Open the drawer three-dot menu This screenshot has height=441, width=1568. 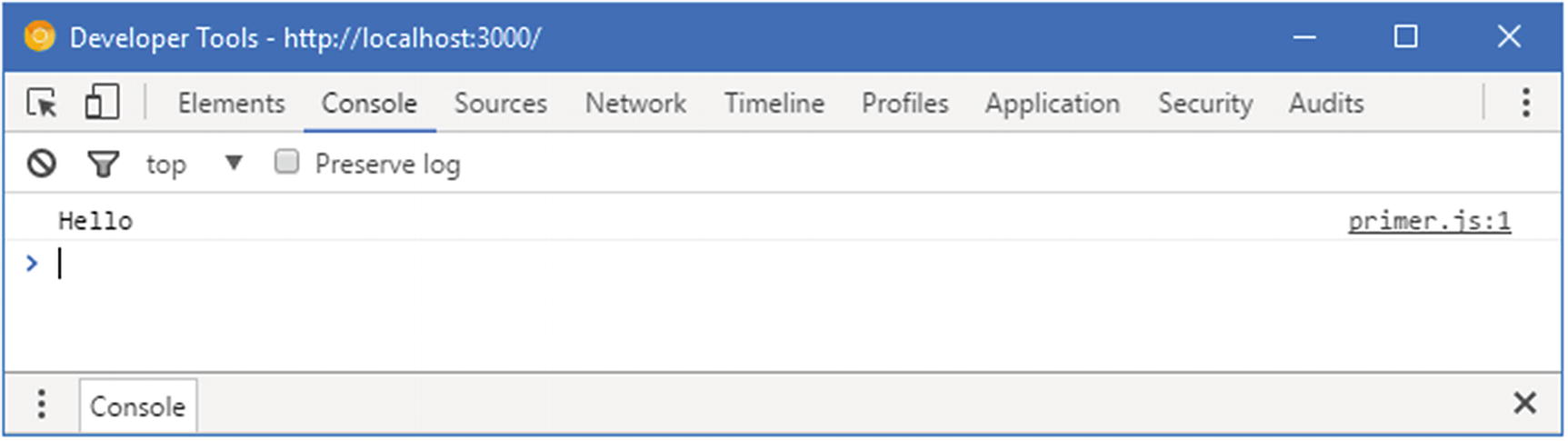[42, 404]
